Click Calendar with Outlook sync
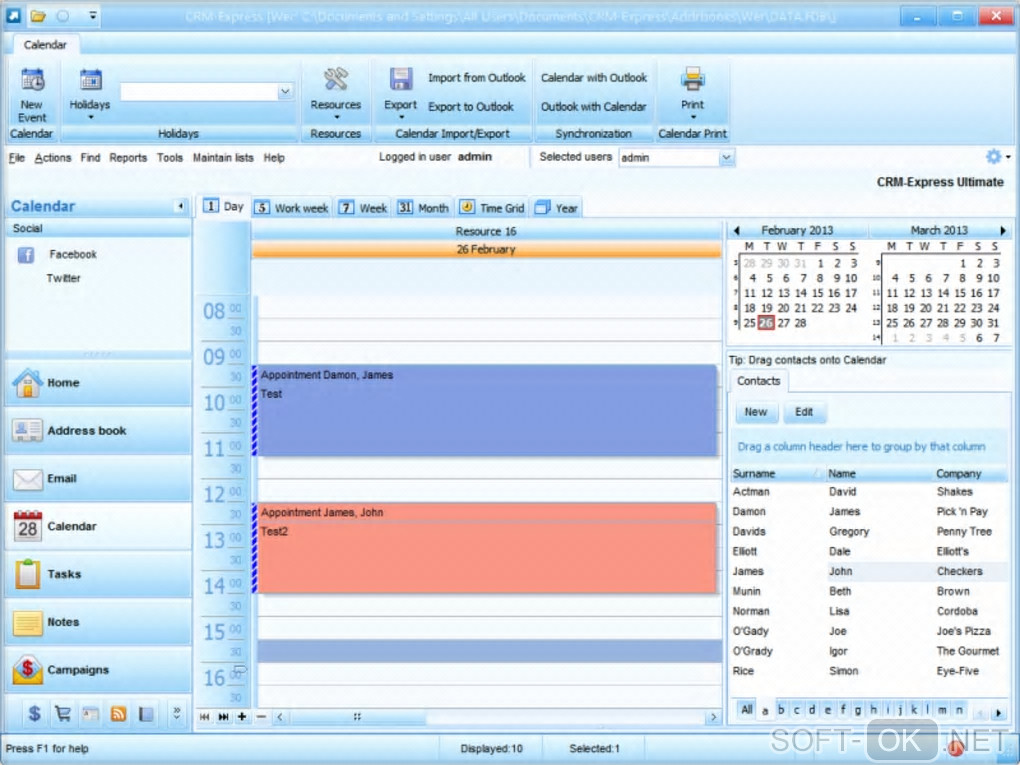The width and height of the screenshot is (1020, 765). pyautogui.click(x=594, y=77)
